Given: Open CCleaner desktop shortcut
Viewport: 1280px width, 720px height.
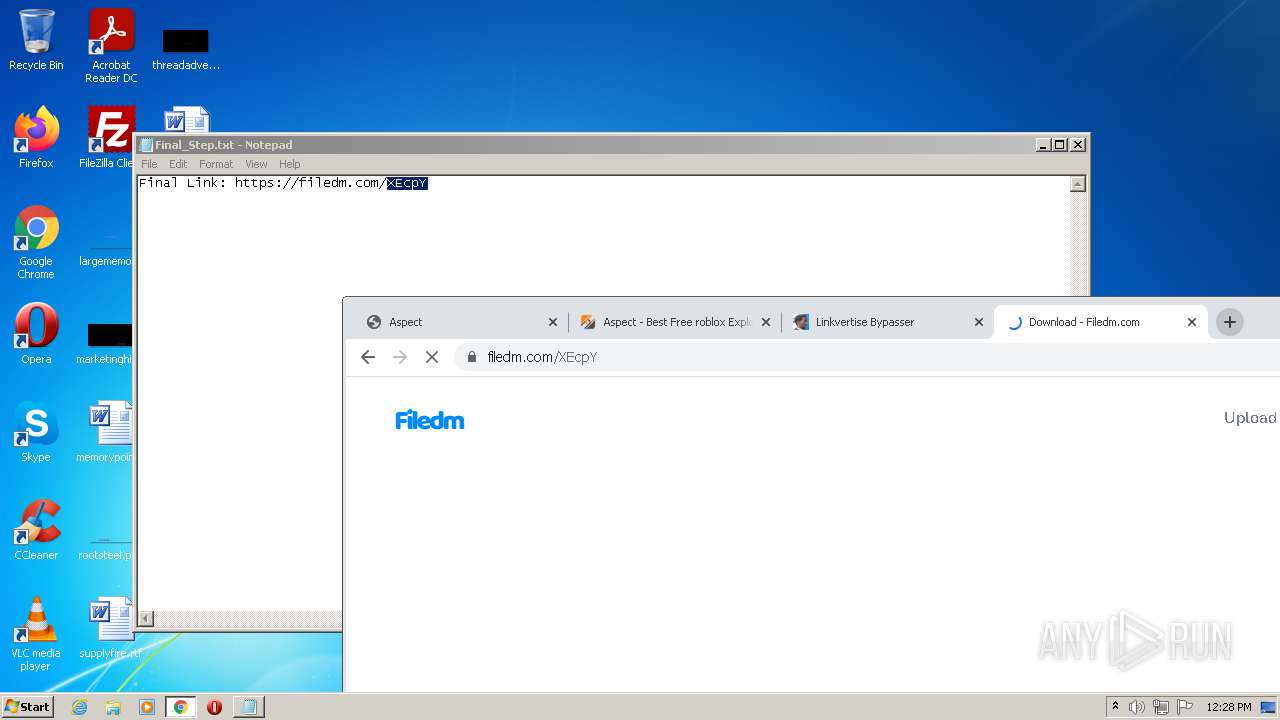Looking at the screenshot, I should [36, 530].
